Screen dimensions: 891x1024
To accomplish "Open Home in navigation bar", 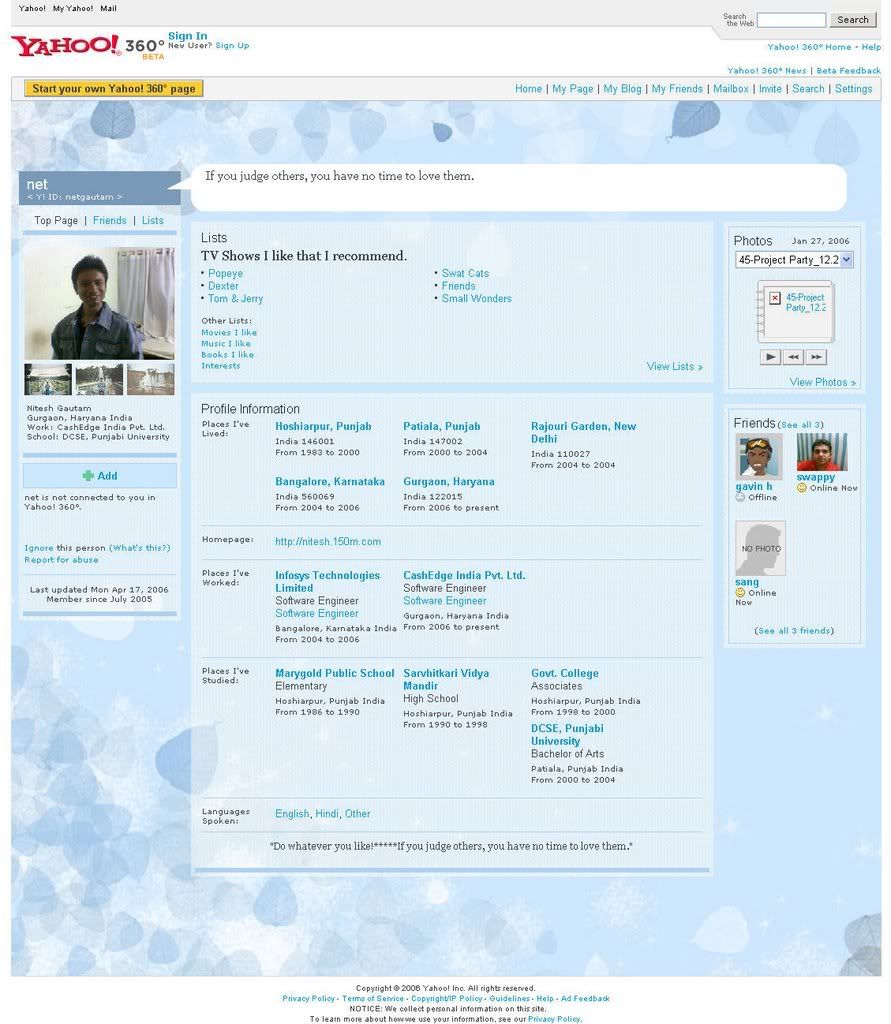I will [528, 89].
